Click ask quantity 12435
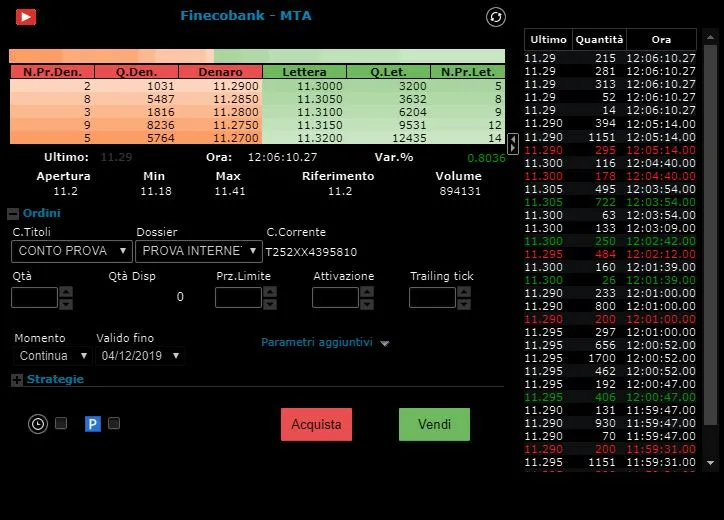The width and height of the screenshot is (724, 520). 409,138
